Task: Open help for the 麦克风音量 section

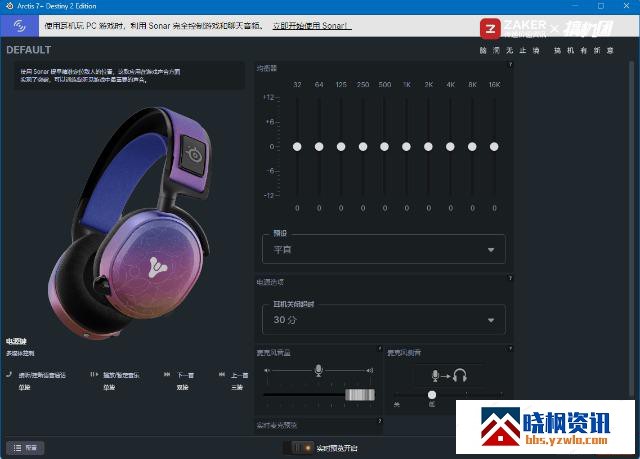Action: (380, 349)
